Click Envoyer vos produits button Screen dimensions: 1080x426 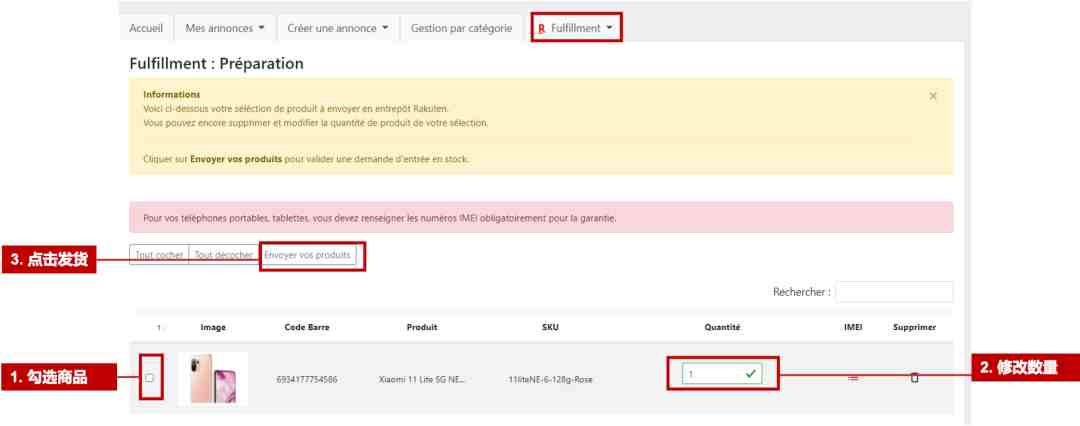307,255
